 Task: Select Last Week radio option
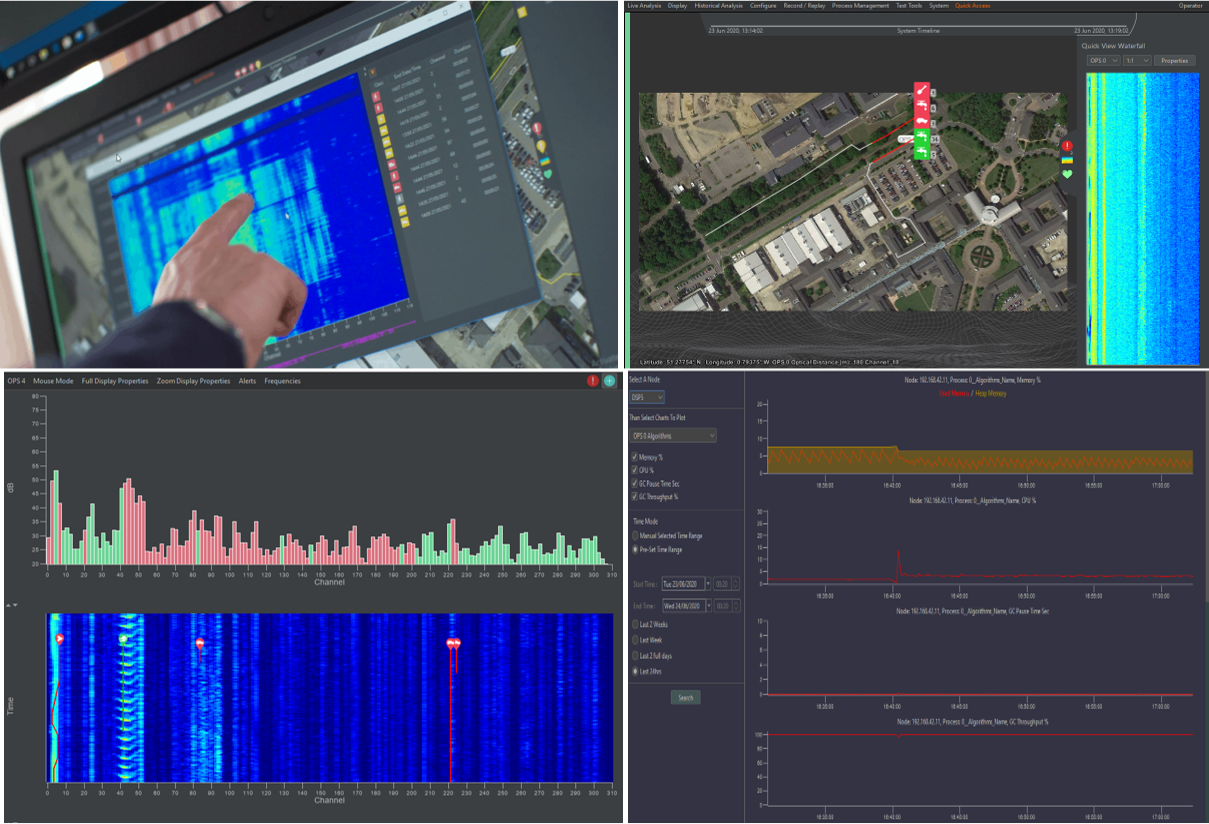pyautogui.click(x=635, y=640)
